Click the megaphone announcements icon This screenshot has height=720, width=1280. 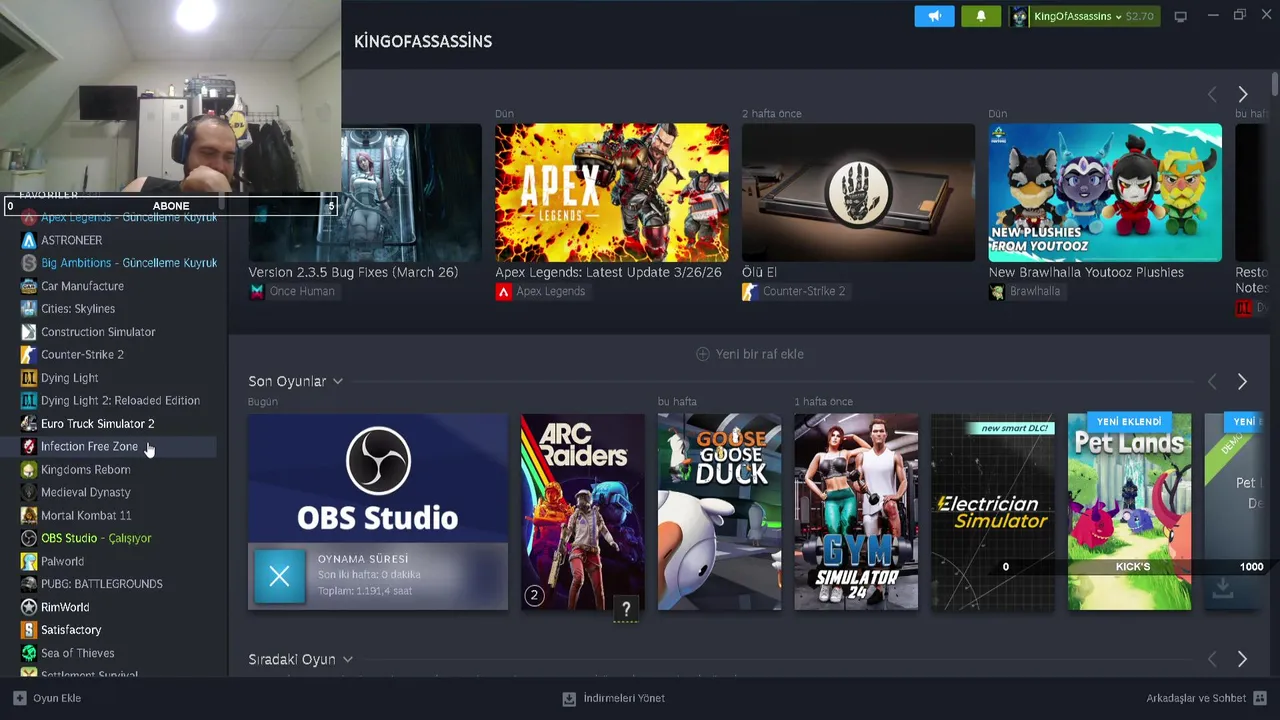934,16
